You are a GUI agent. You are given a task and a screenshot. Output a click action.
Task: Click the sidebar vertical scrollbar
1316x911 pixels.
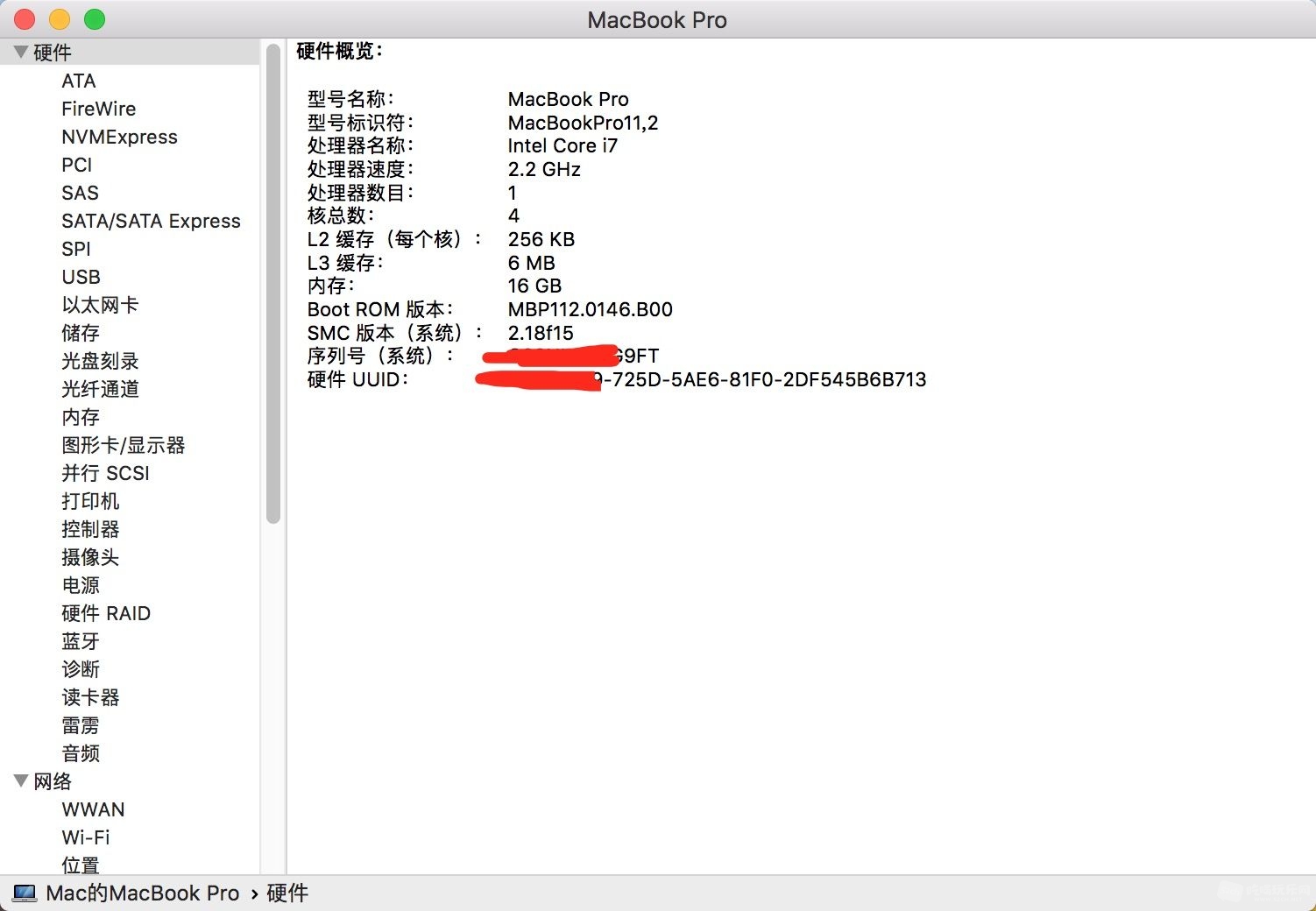tap(273, 284)
